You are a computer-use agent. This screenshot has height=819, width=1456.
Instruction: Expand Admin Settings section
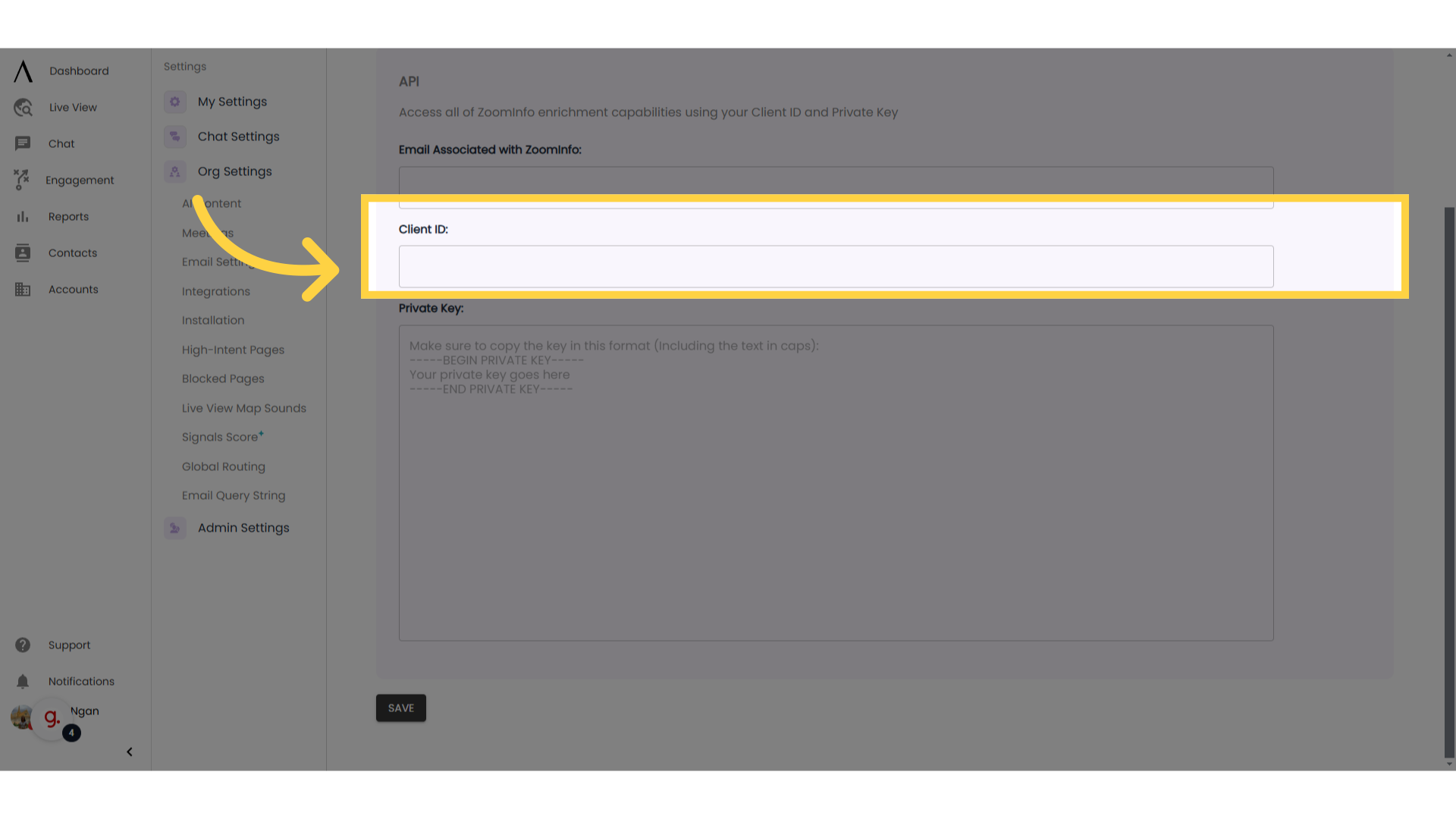coord(244,527)
